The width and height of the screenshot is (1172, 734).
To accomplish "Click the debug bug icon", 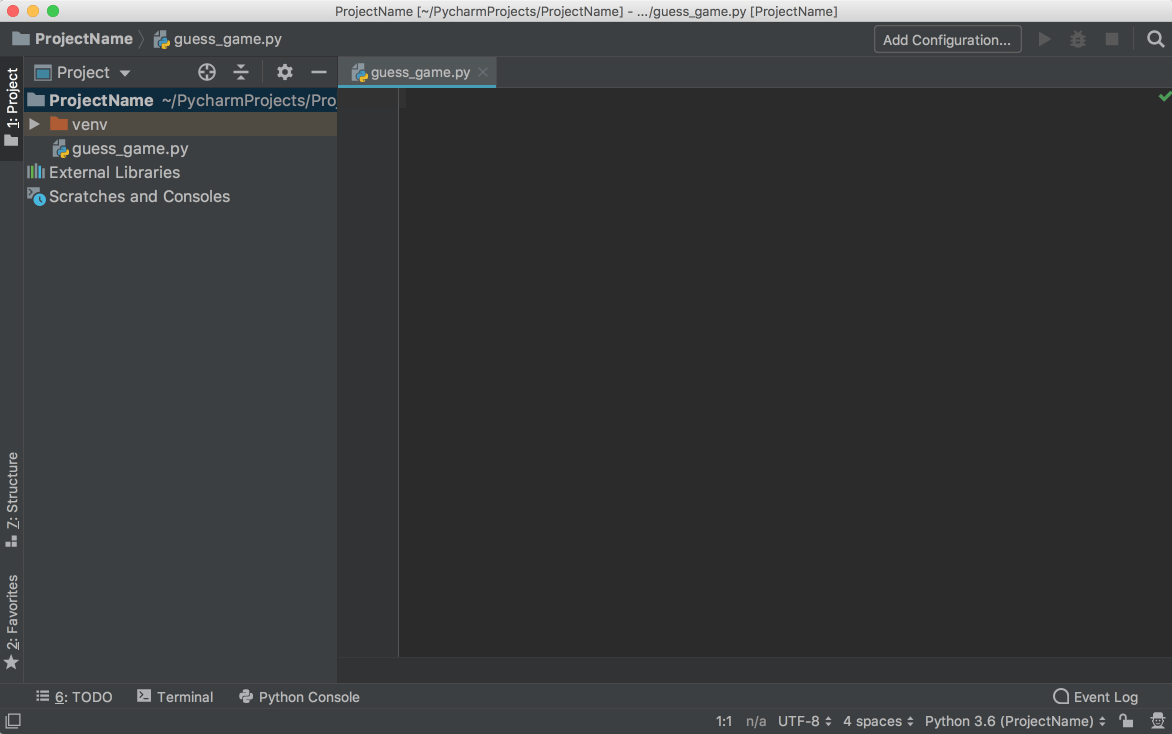I will [1078, 38].
